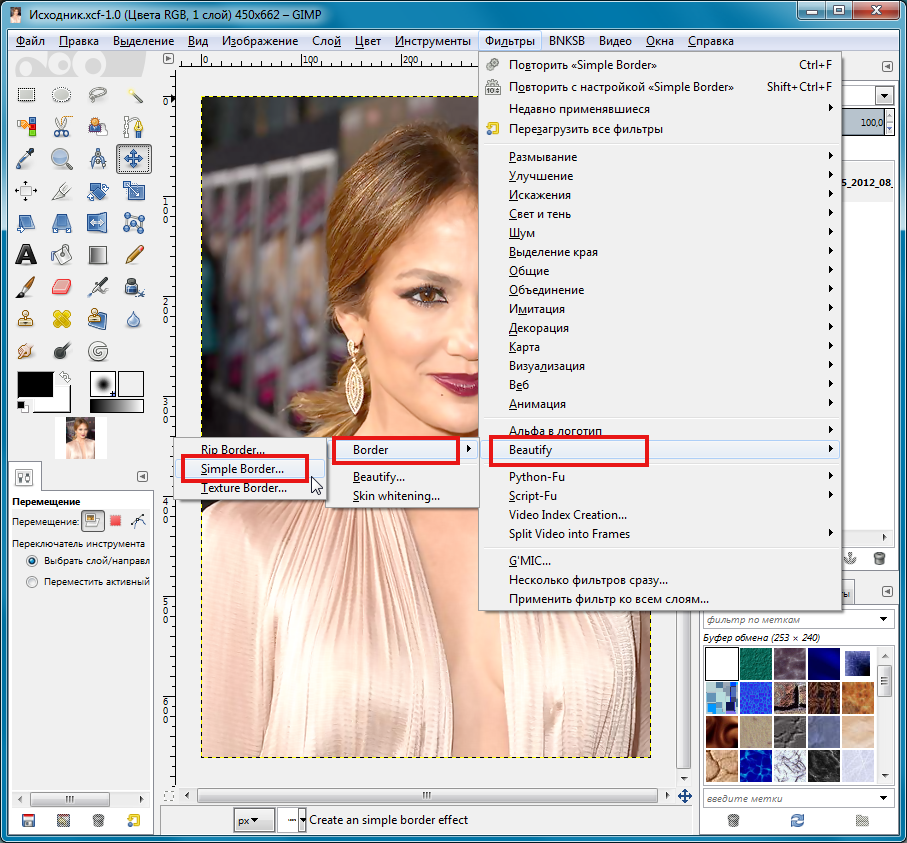Select the Smudge tool
This screenshot has width=907, height=843.
tap(26, 351)
